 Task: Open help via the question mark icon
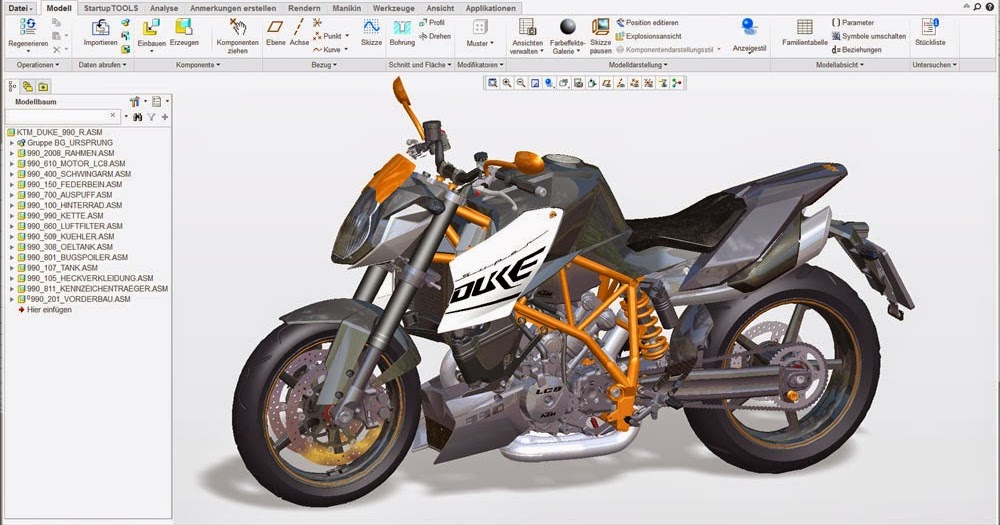(989, 7)
